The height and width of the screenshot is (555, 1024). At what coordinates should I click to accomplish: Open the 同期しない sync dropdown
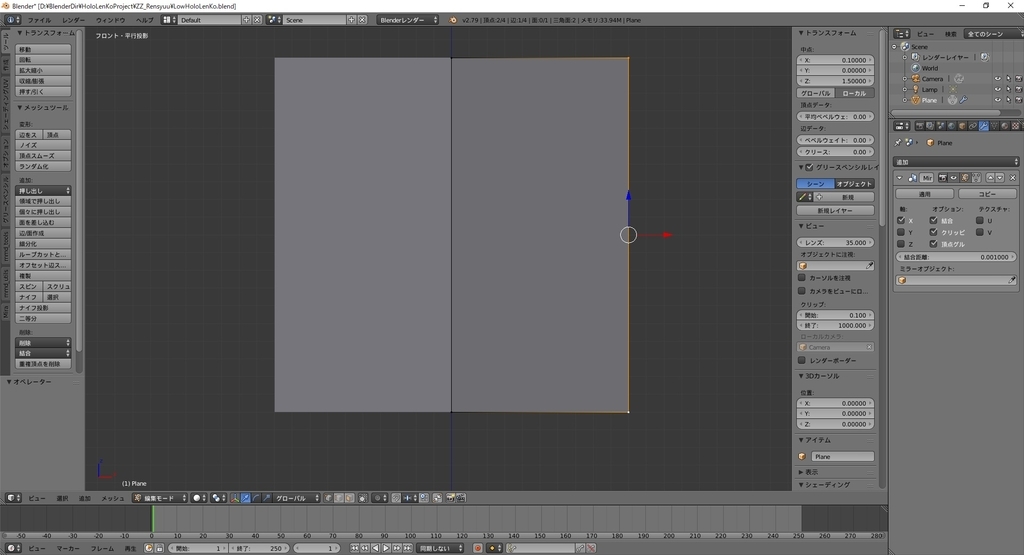441,548
